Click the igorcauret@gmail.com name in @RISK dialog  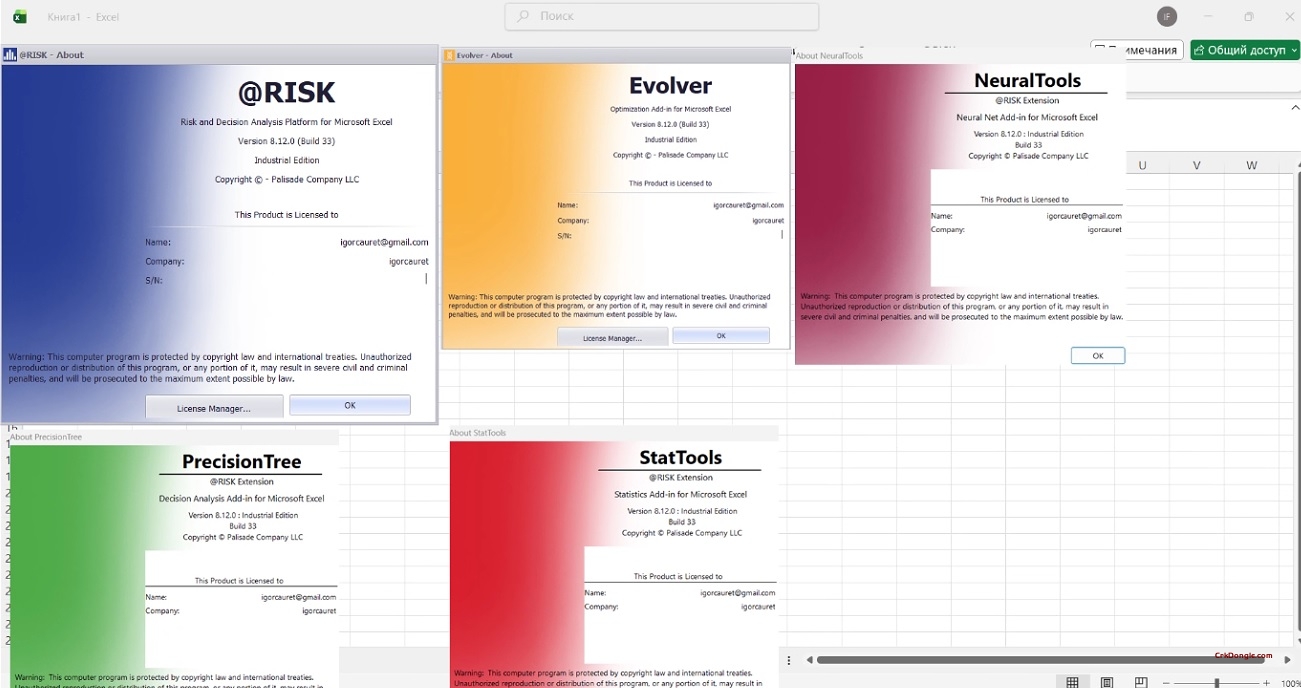[384, 242]
